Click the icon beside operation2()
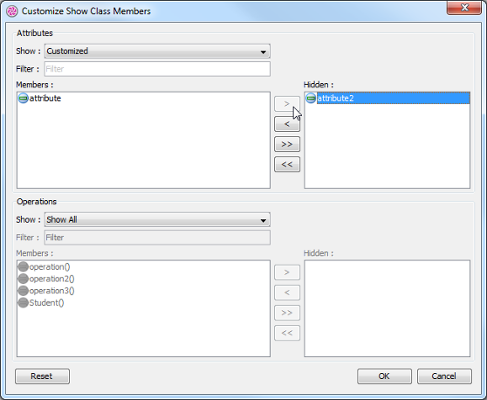Viewport: 487px width, 400px height. click(x=23, y=279)
